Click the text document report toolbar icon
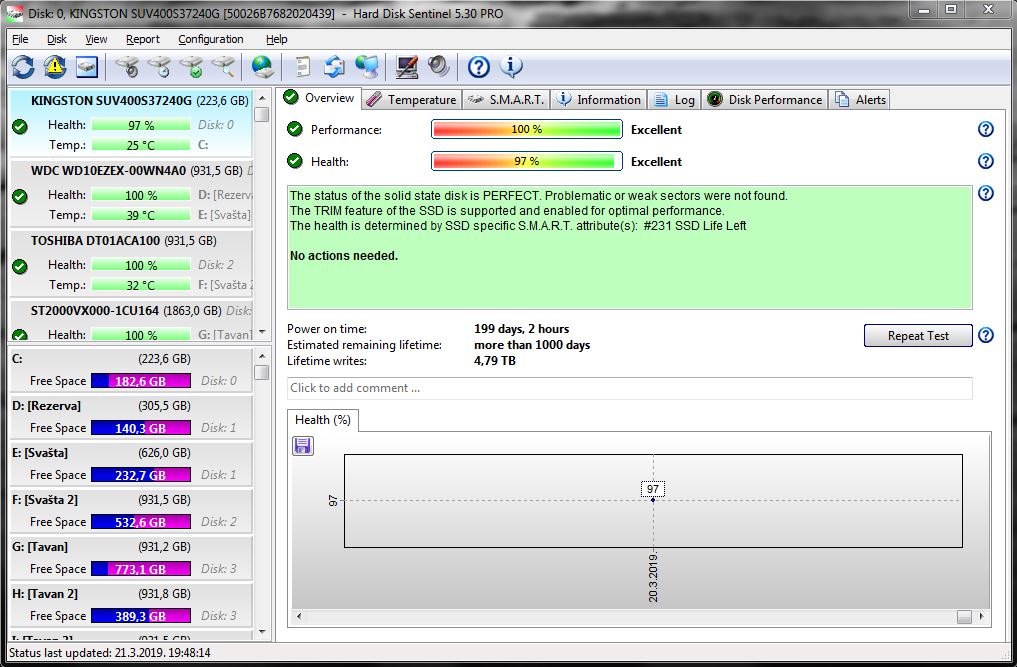This screenshot has height=667, width=1017. coord(303,66)
